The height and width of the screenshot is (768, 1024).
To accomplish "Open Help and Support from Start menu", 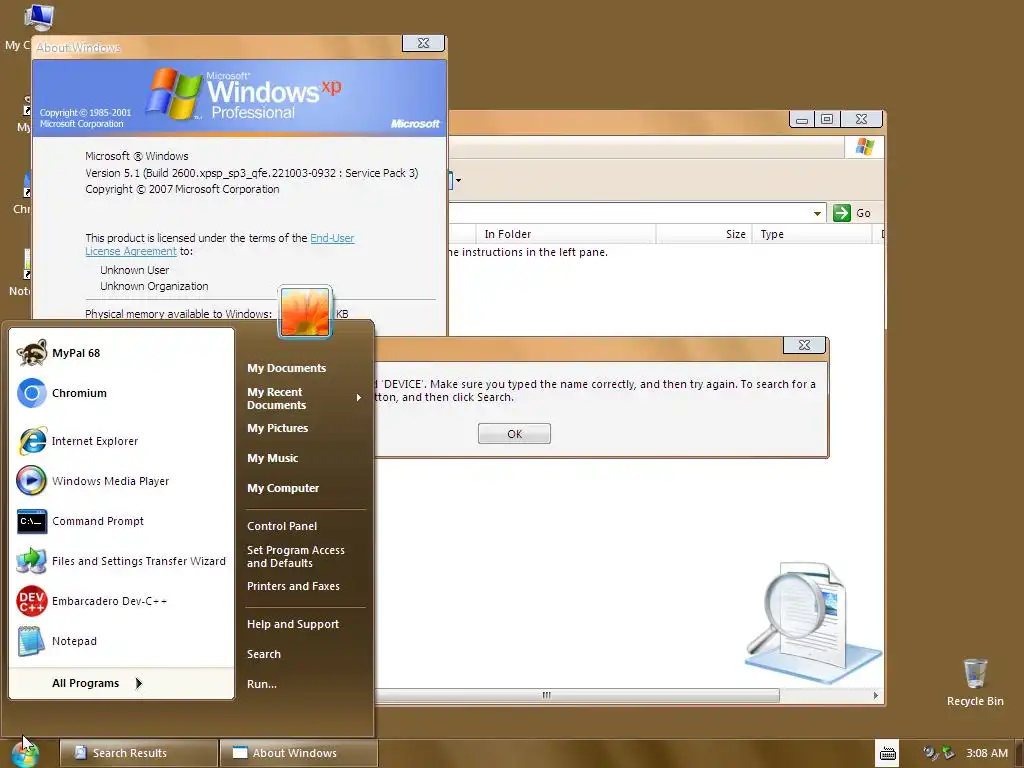I will click(293, 624).
